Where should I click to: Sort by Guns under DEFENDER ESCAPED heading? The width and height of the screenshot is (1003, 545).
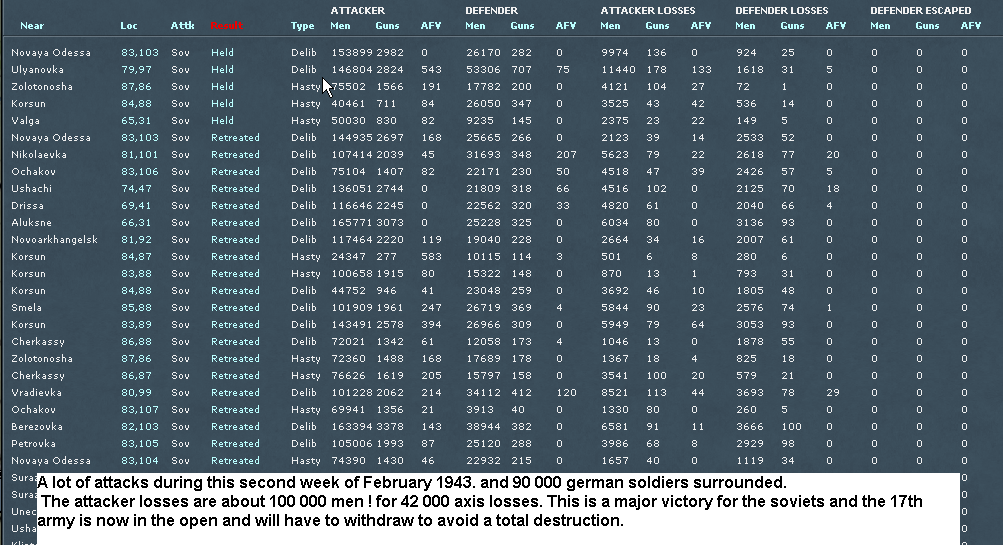927,26
